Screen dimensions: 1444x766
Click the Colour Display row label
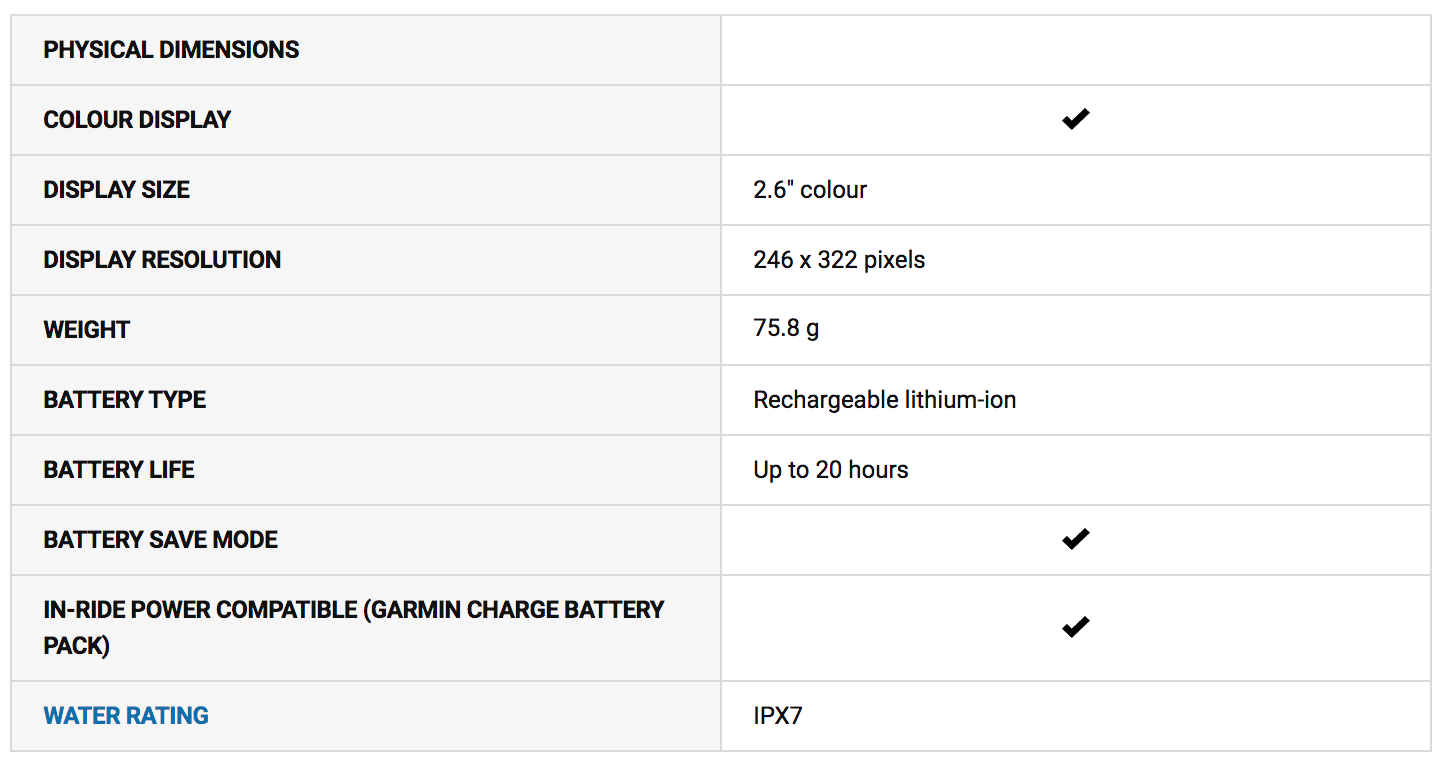coord(137,120)
